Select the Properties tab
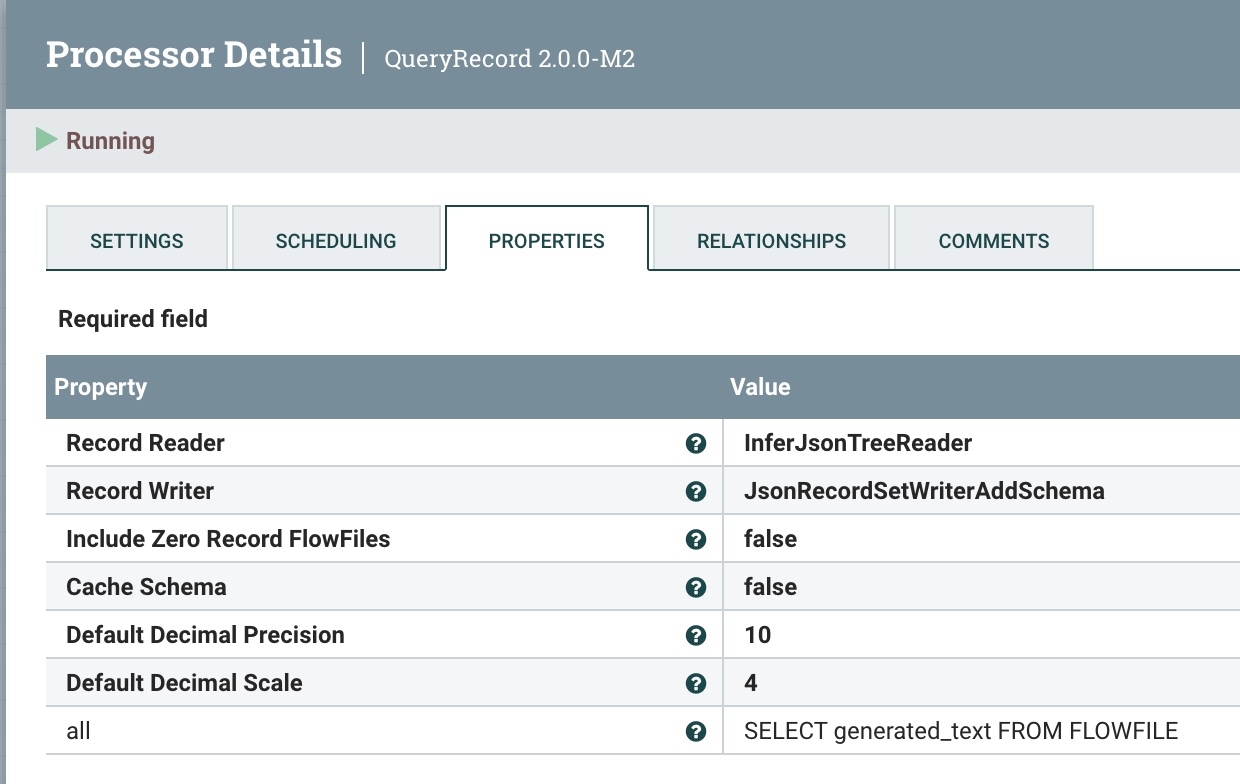 547,241
